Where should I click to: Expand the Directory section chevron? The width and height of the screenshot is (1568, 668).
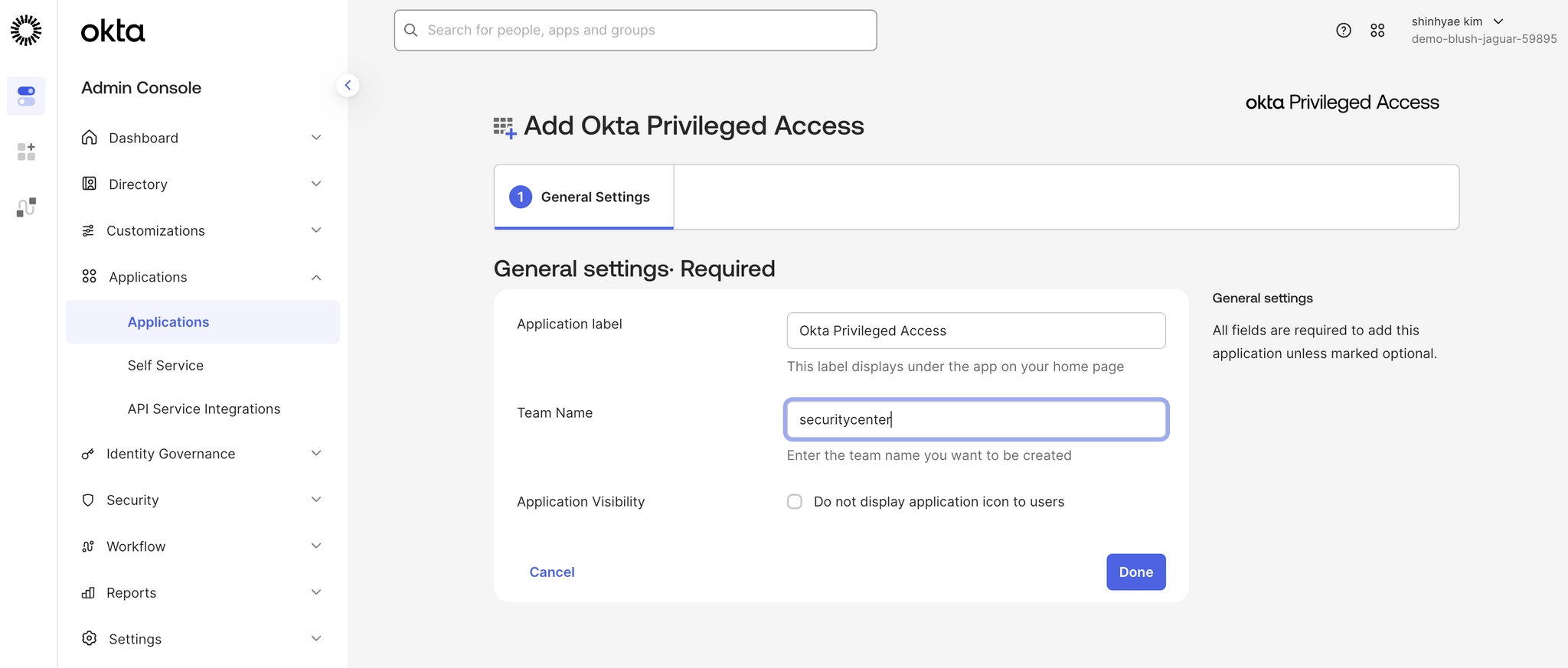tap(316, 184)
